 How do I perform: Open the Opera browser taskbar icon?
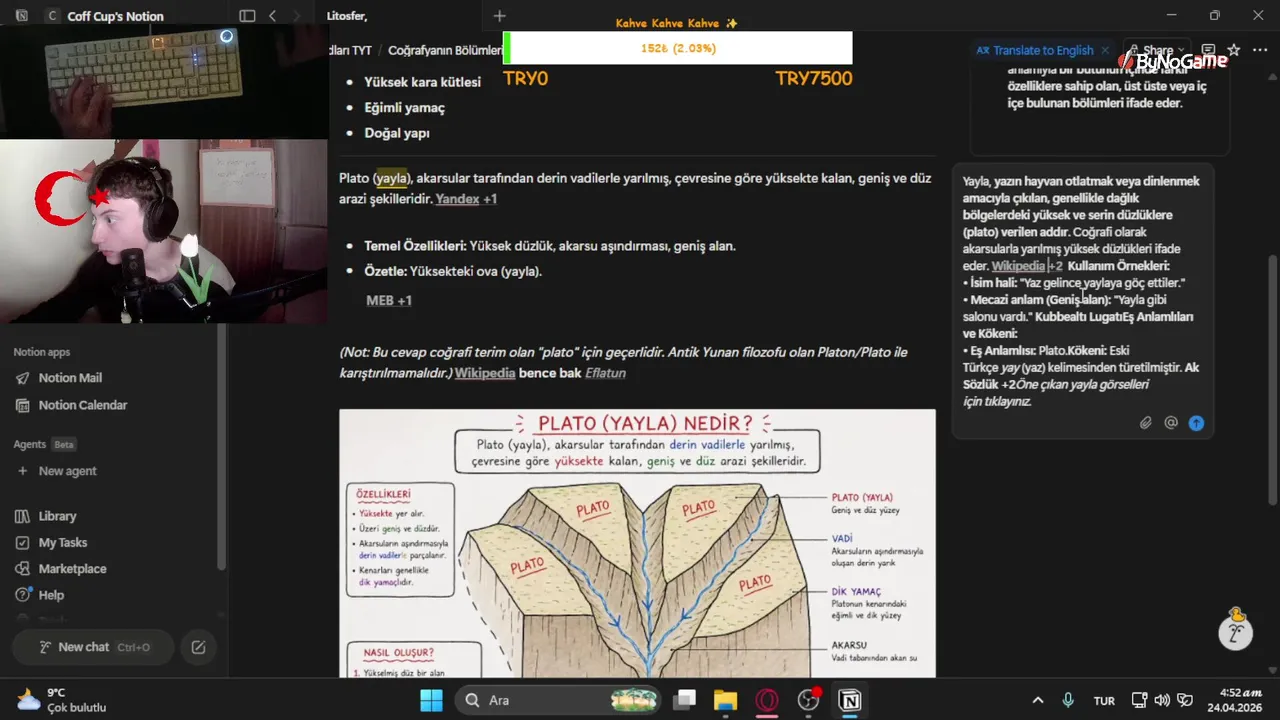767,700
